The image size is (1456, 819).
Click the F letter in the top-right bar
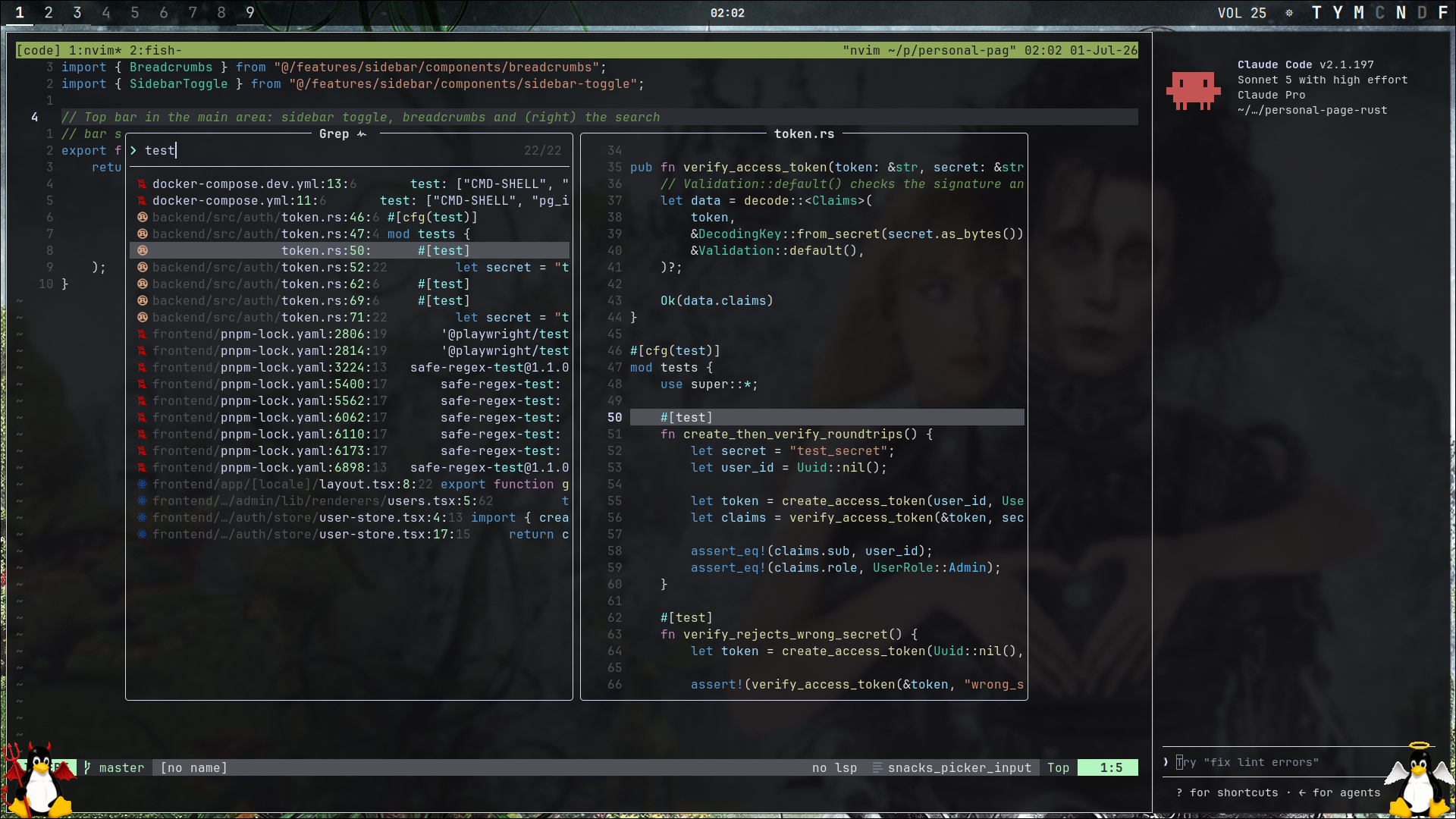pyautogui.click(x=1443, y=13)
